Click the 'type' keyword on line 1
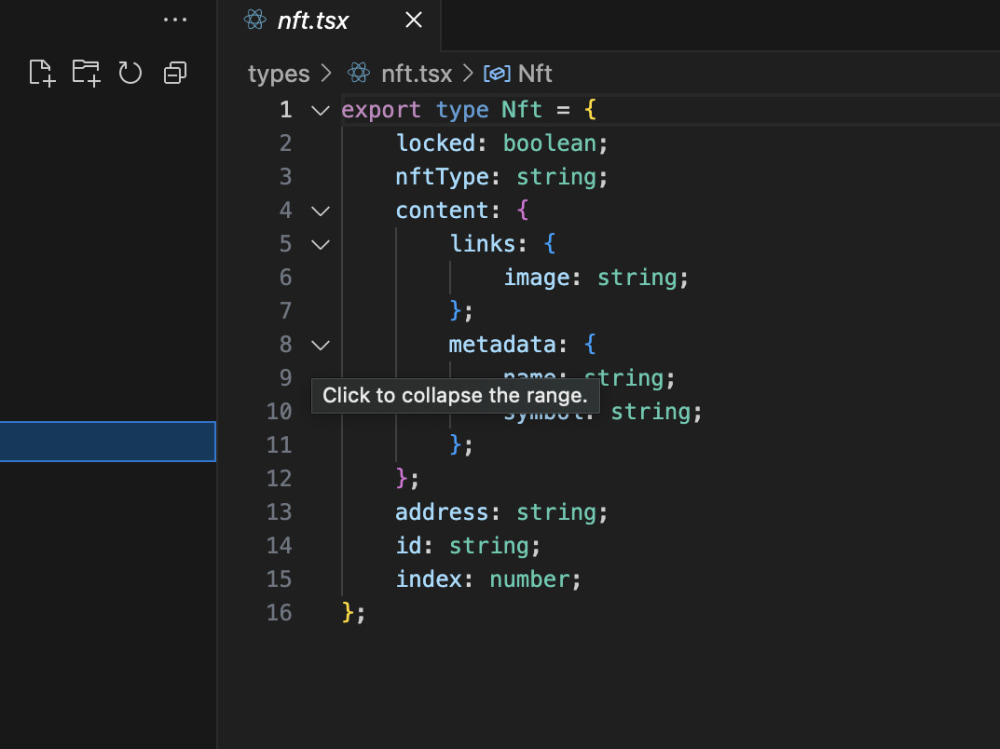Viewport: 1000px width, 749px height. point(462,110)
